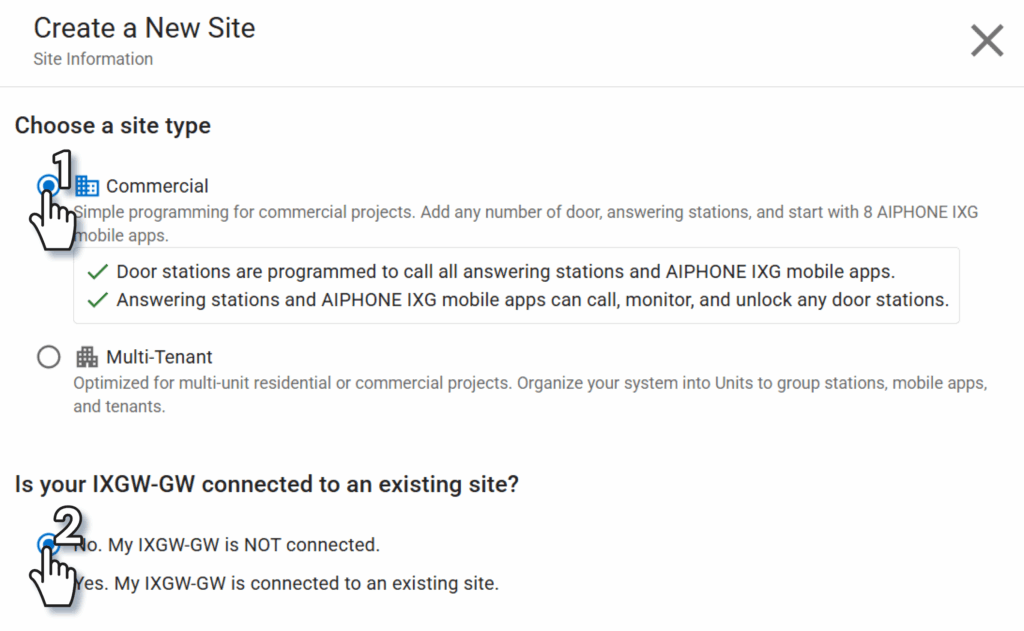Click the 'Create a New Site' title

[x=144, y=28]
